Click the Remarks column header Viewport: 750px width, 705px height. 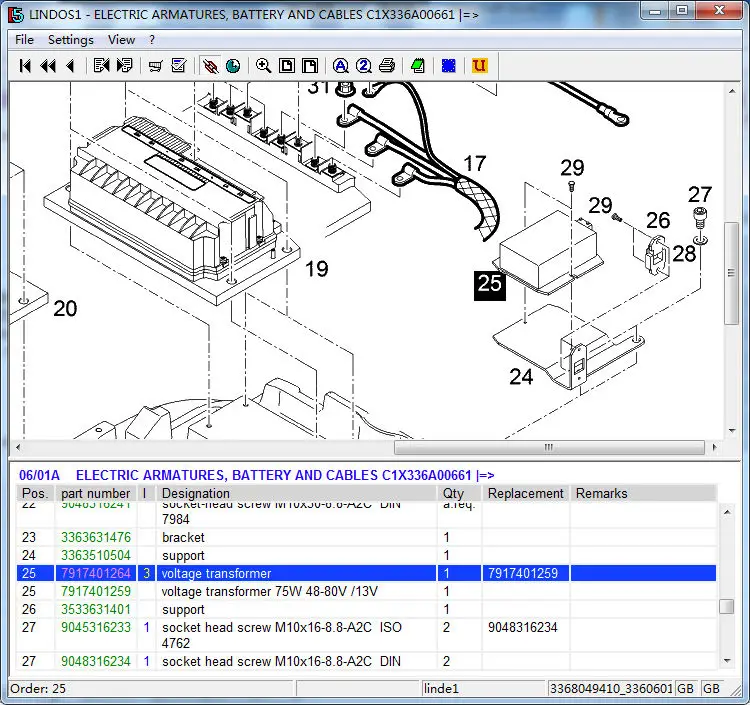click(643, 493)
